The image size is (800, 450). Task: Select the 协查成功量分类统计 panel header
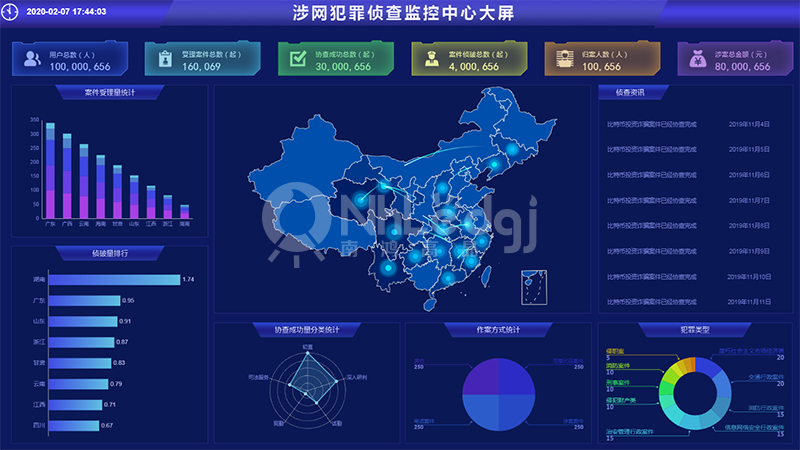tap(307, 330)
